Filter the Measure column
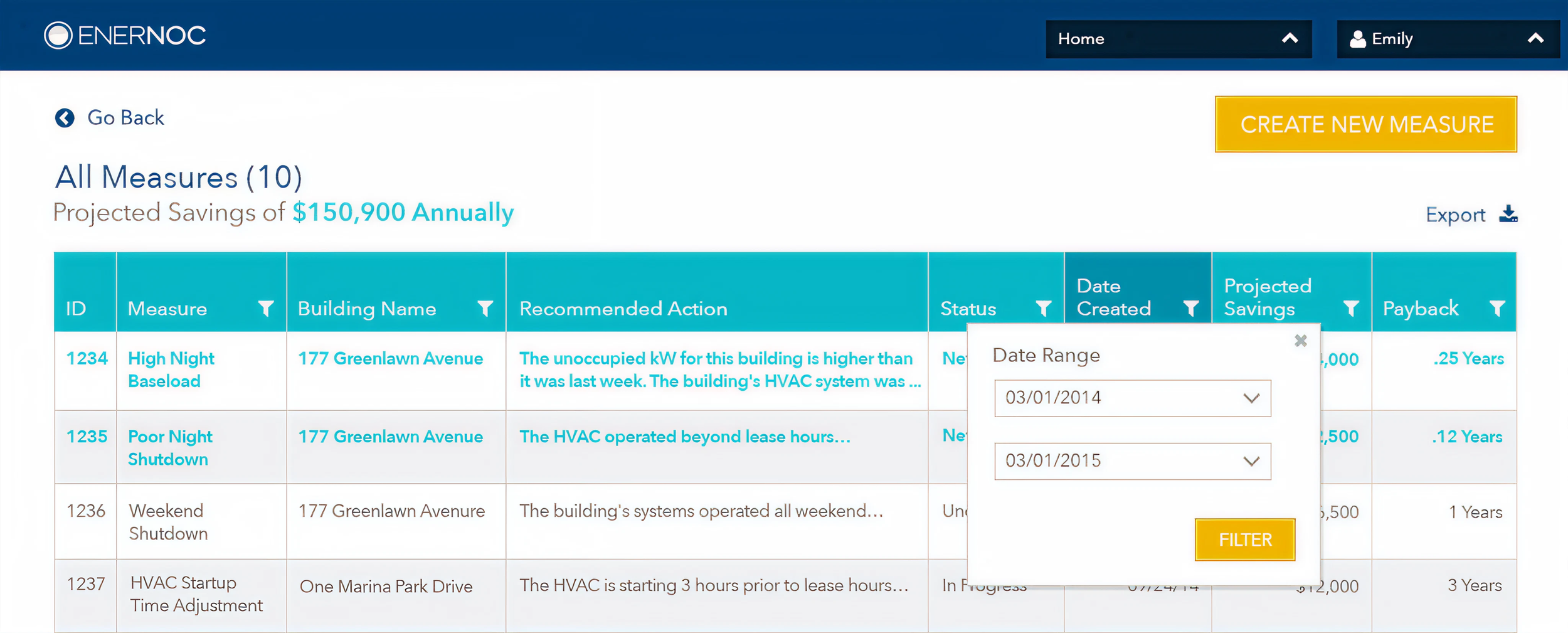The width and height of the screenshot is (1568, 633). pyautogui.click(x=266, y=308)
